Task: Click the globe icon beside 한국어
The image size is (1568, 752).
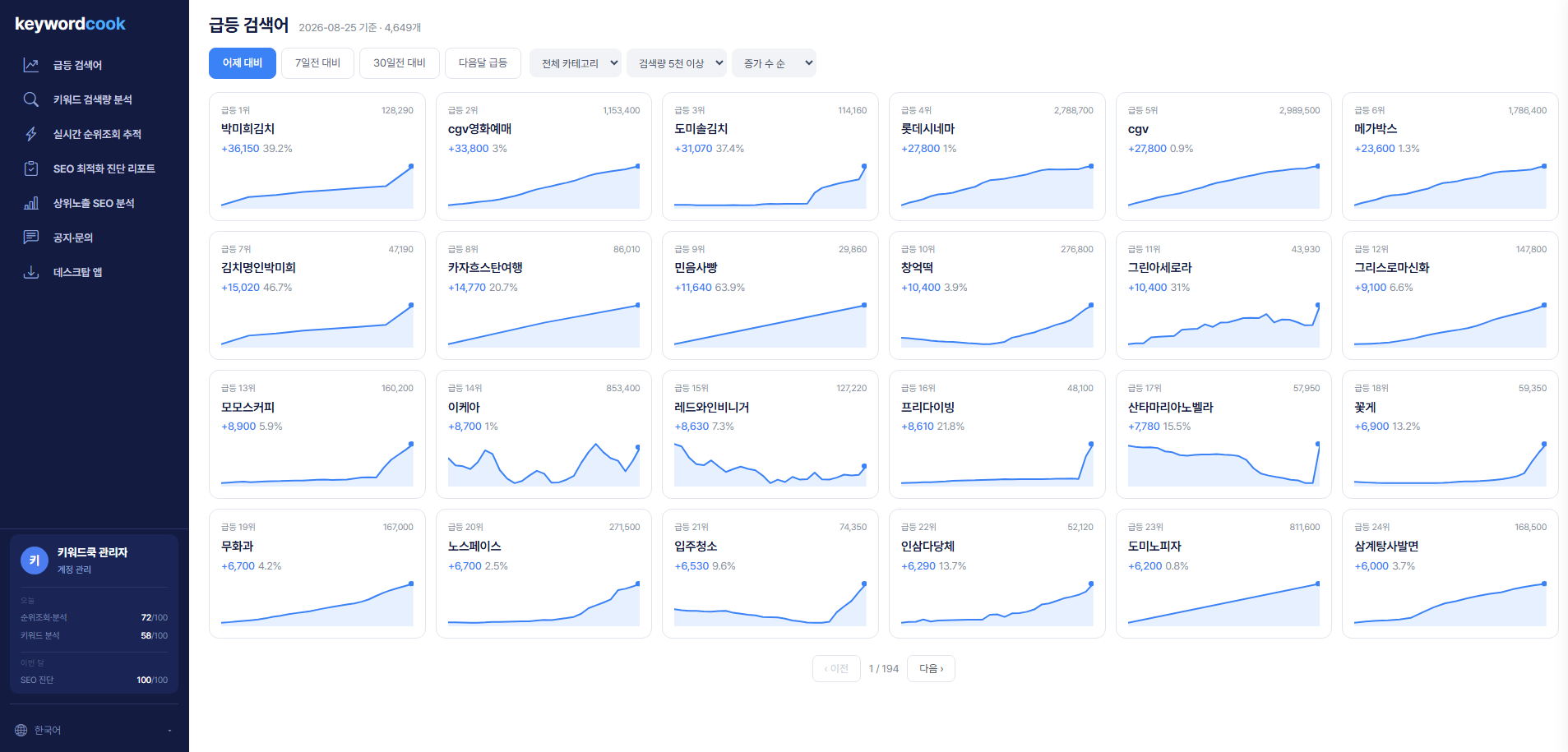Action: point(21,730)
